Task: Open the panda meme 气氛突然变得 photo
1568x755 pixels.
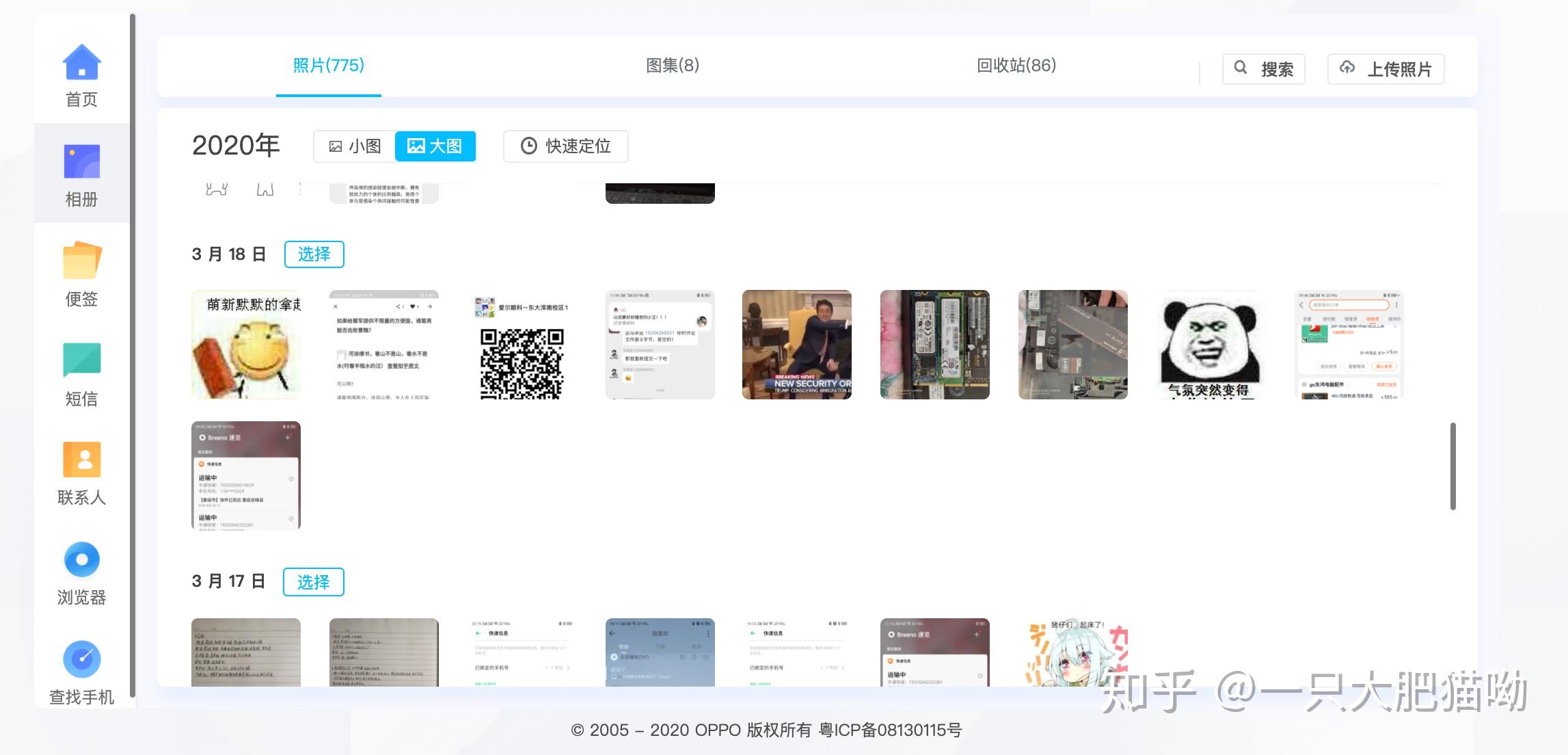Action: pos(1210,345)
